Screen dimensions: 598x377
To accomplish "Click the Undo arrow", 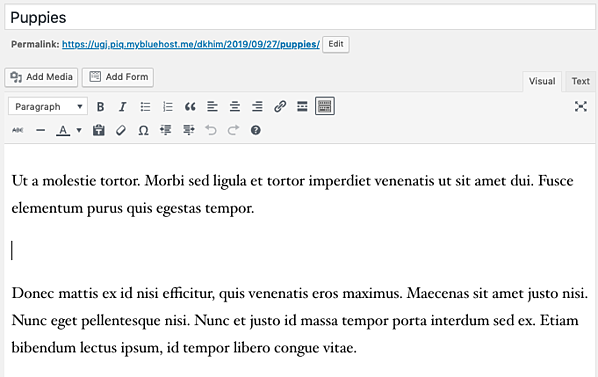I will tap(211, 130).
